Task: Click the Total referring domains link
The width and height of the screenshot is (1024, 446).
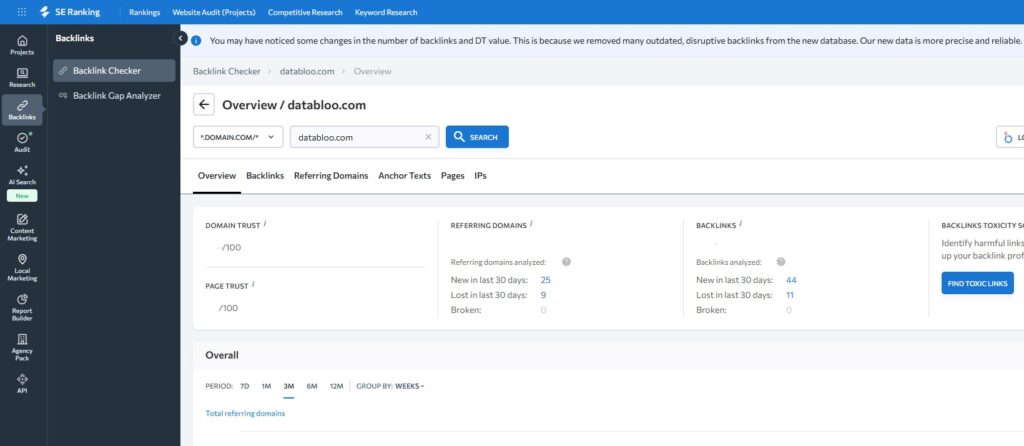Action: point(245,413)
